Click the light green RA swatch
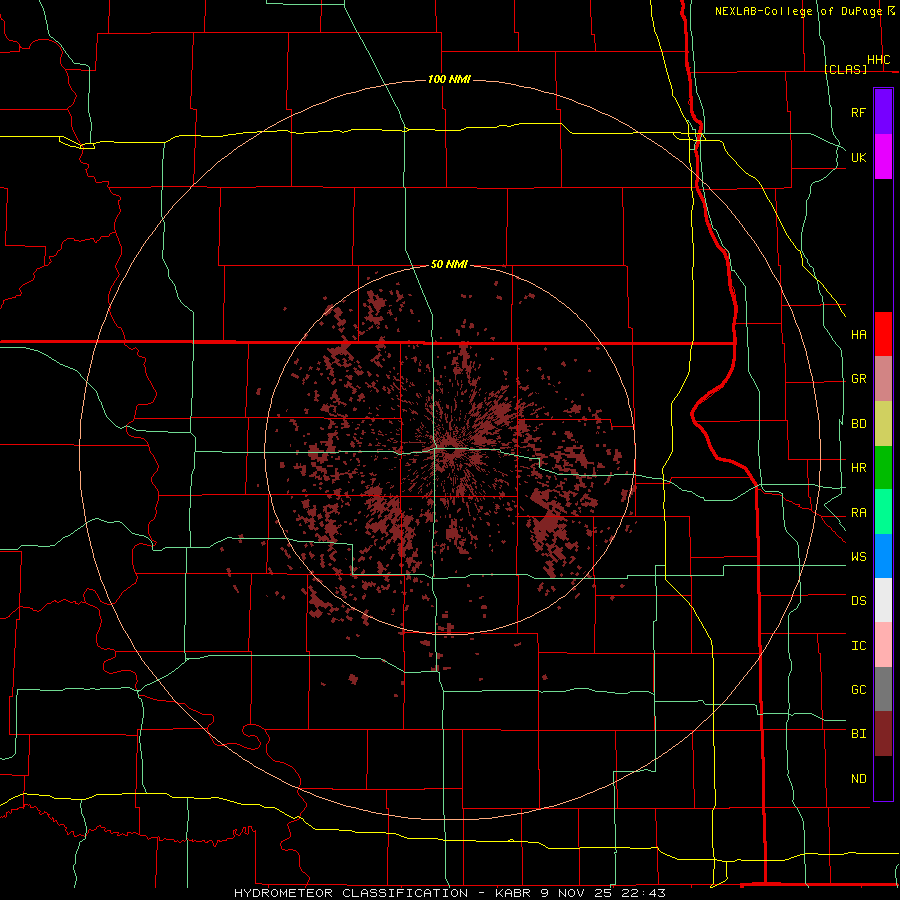This screenshot has height=900, width=900. point(883,512)
